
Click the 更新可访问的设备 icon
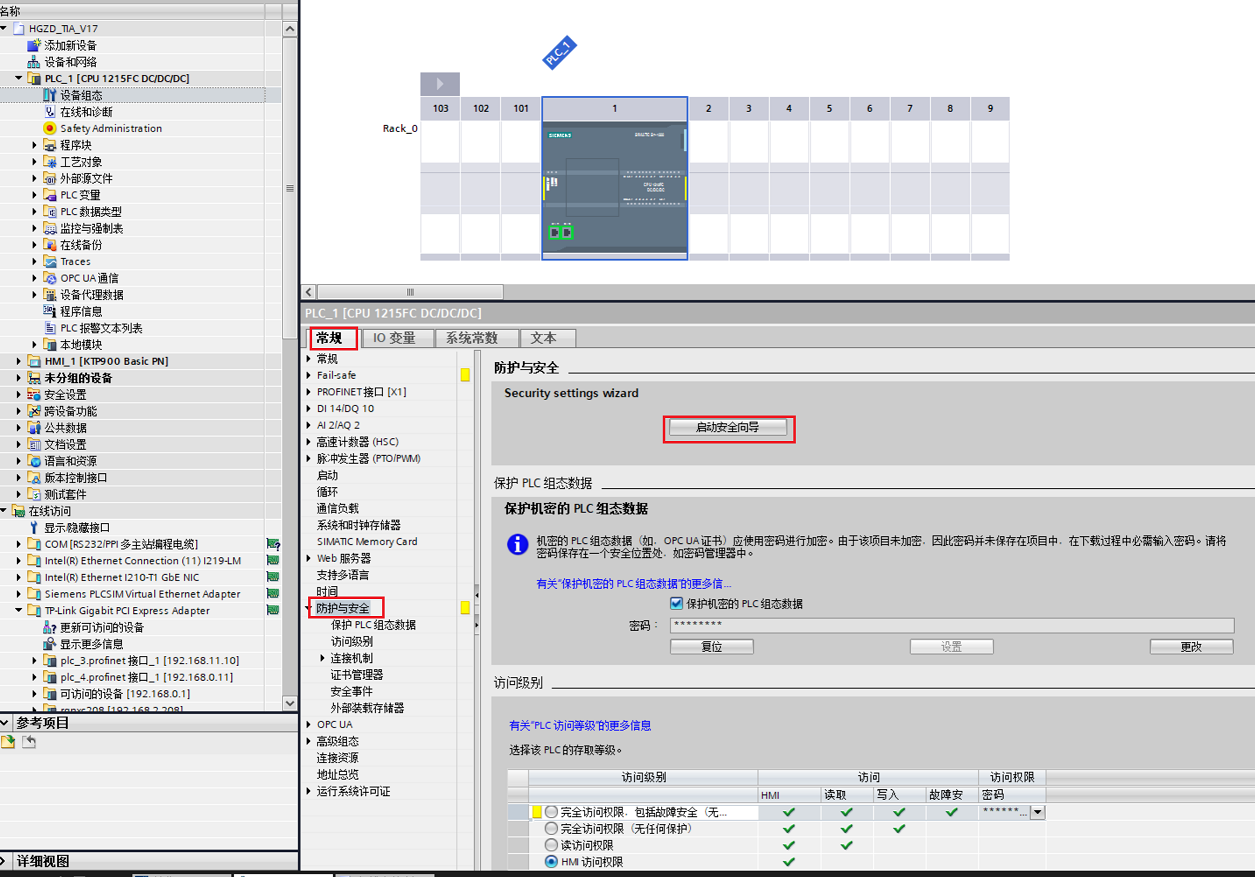(50, 627)
